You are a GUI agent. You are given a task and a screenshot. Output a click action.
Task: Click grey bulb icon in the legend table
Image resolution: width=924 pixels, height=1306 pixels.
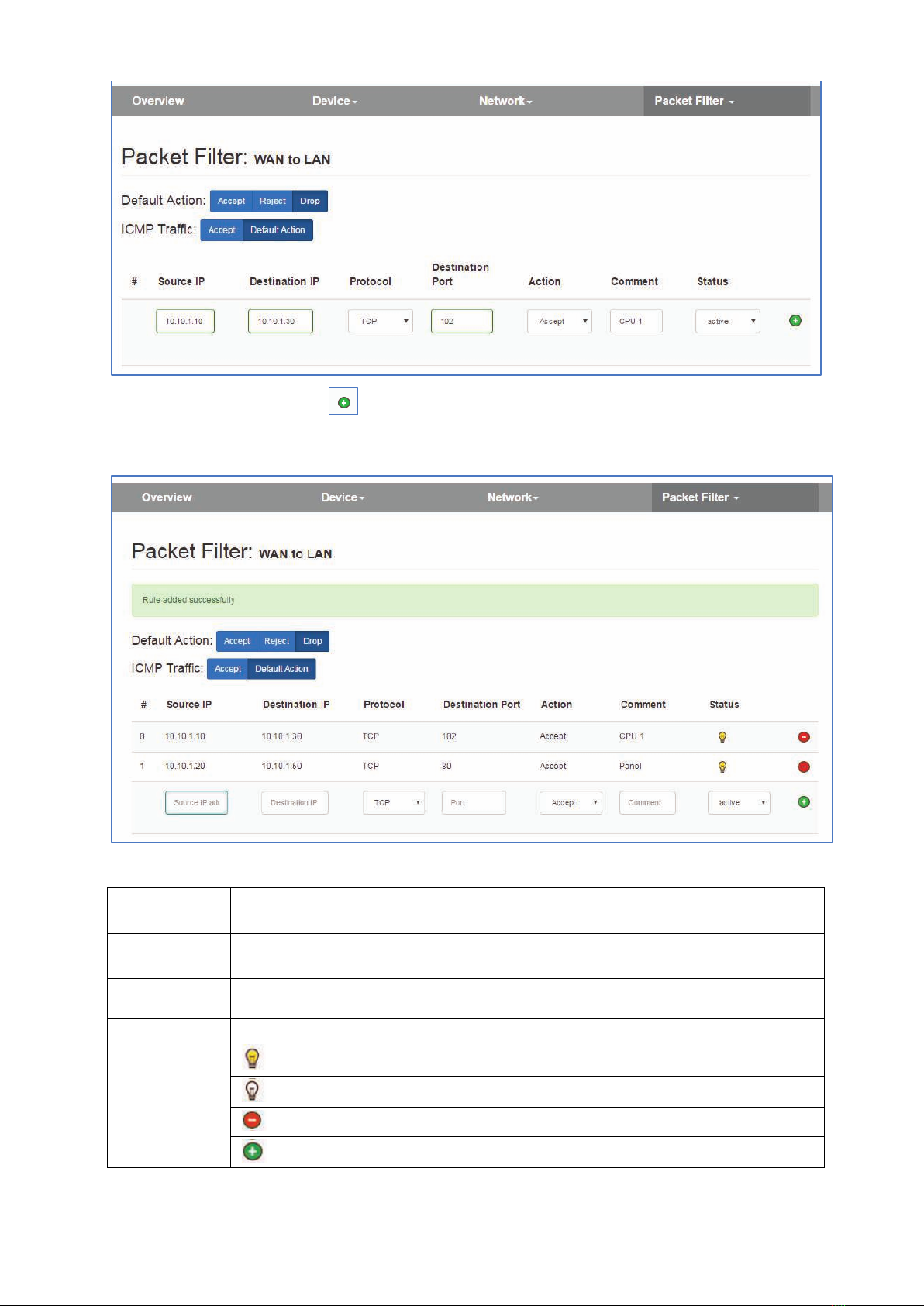pyautogui.click(x=252, y=1091)
